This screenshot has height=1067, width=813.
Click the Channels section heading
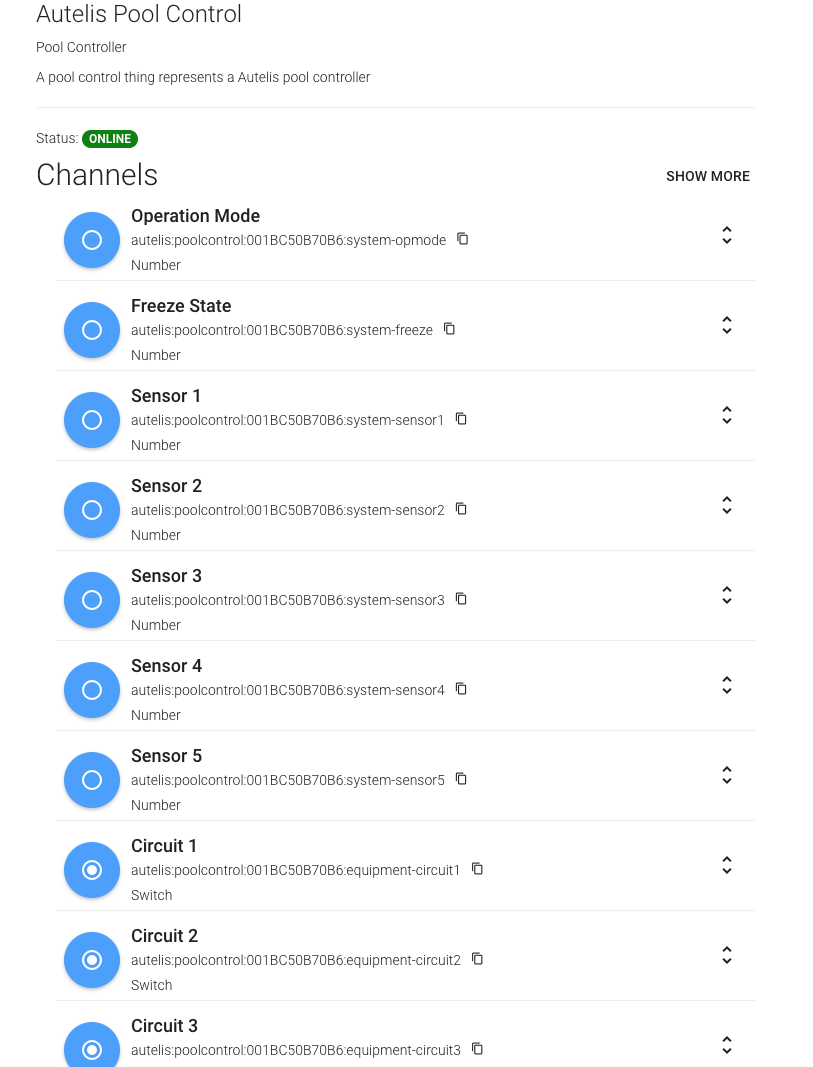[x=97, y=175]
